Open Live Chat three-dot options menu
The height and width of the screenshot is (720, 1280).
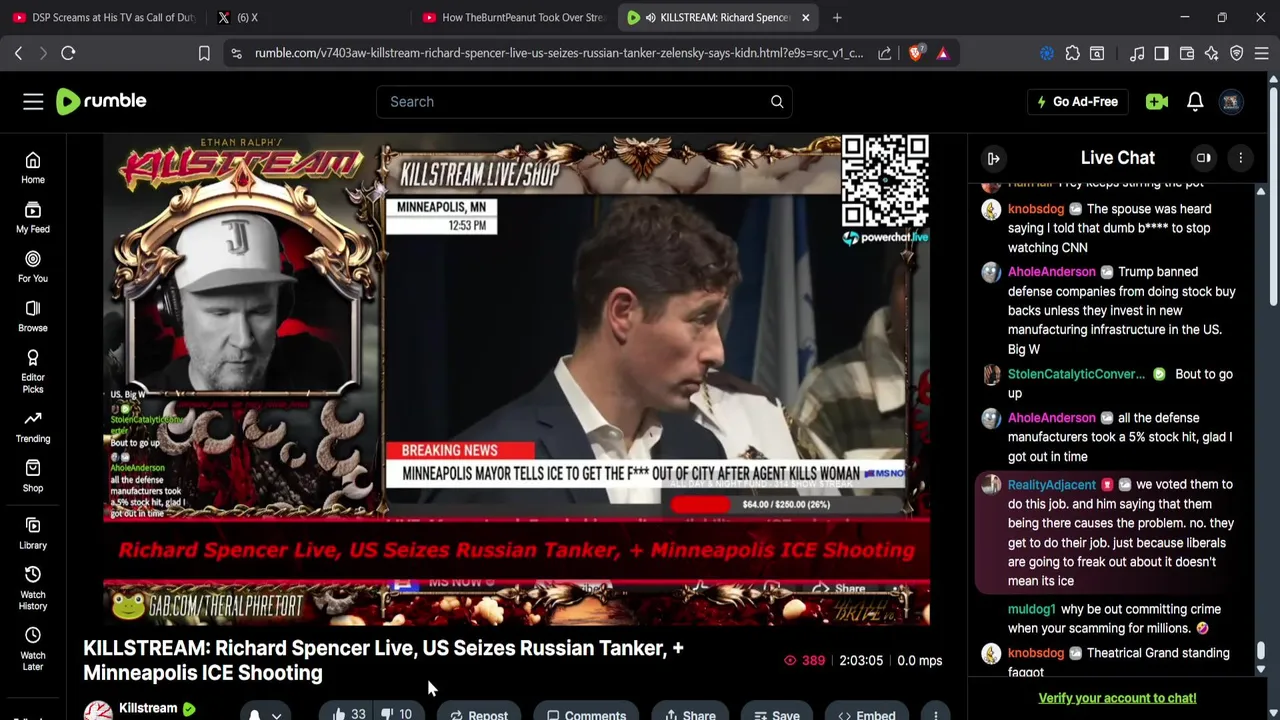[x=1241, y=158]
